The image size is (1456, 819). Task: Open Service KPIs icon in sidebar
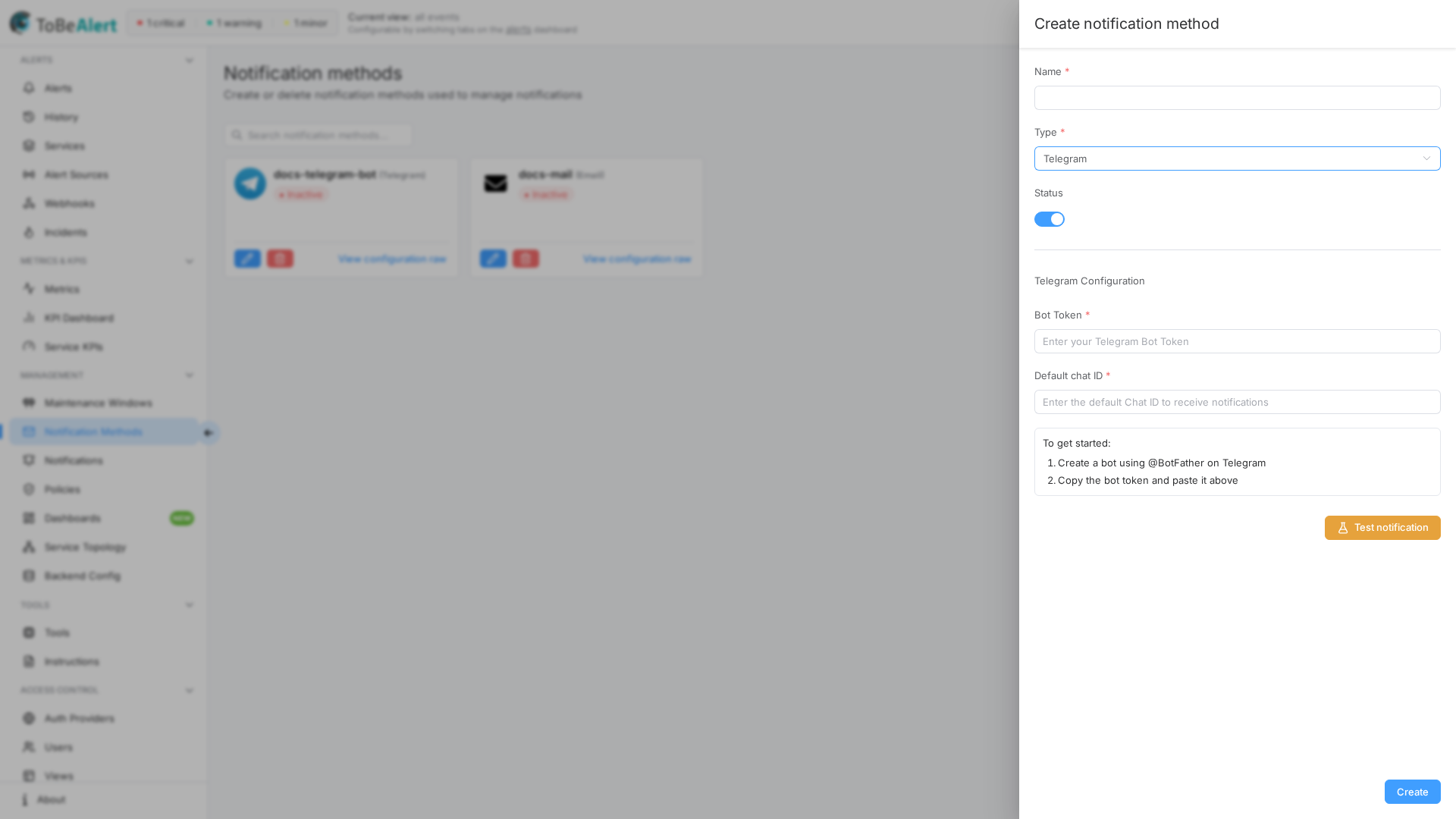coord(29,347)
